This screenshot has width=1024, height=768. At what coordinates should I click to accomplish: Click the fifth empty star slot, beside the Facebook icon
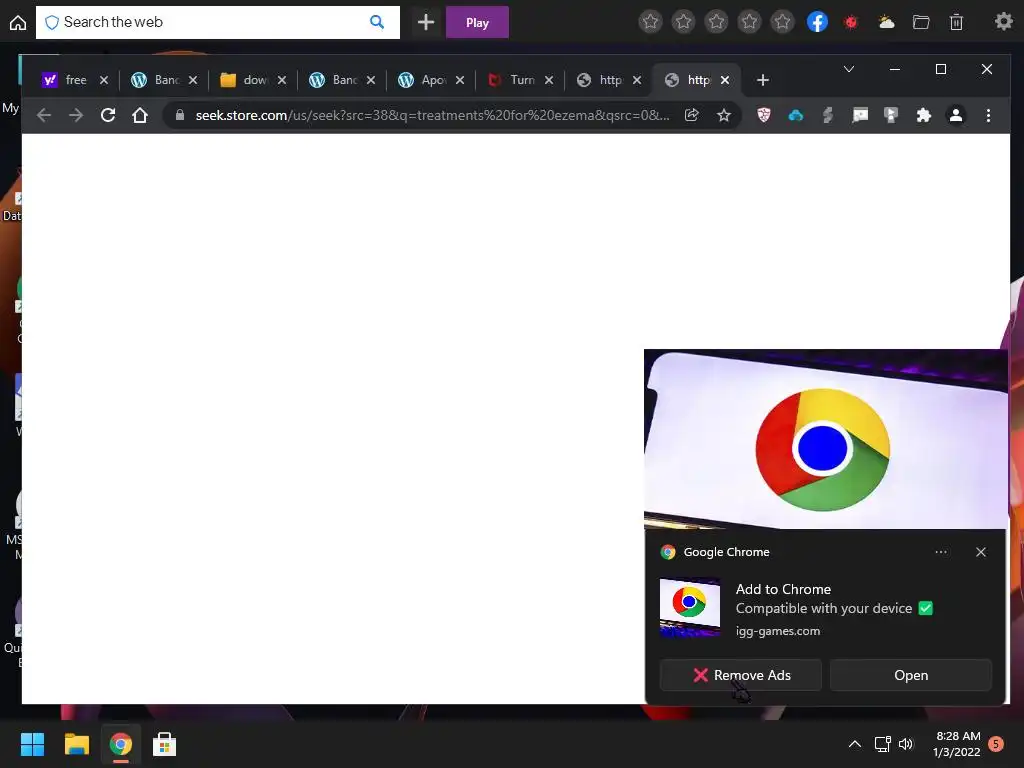(x=782, y=22)
